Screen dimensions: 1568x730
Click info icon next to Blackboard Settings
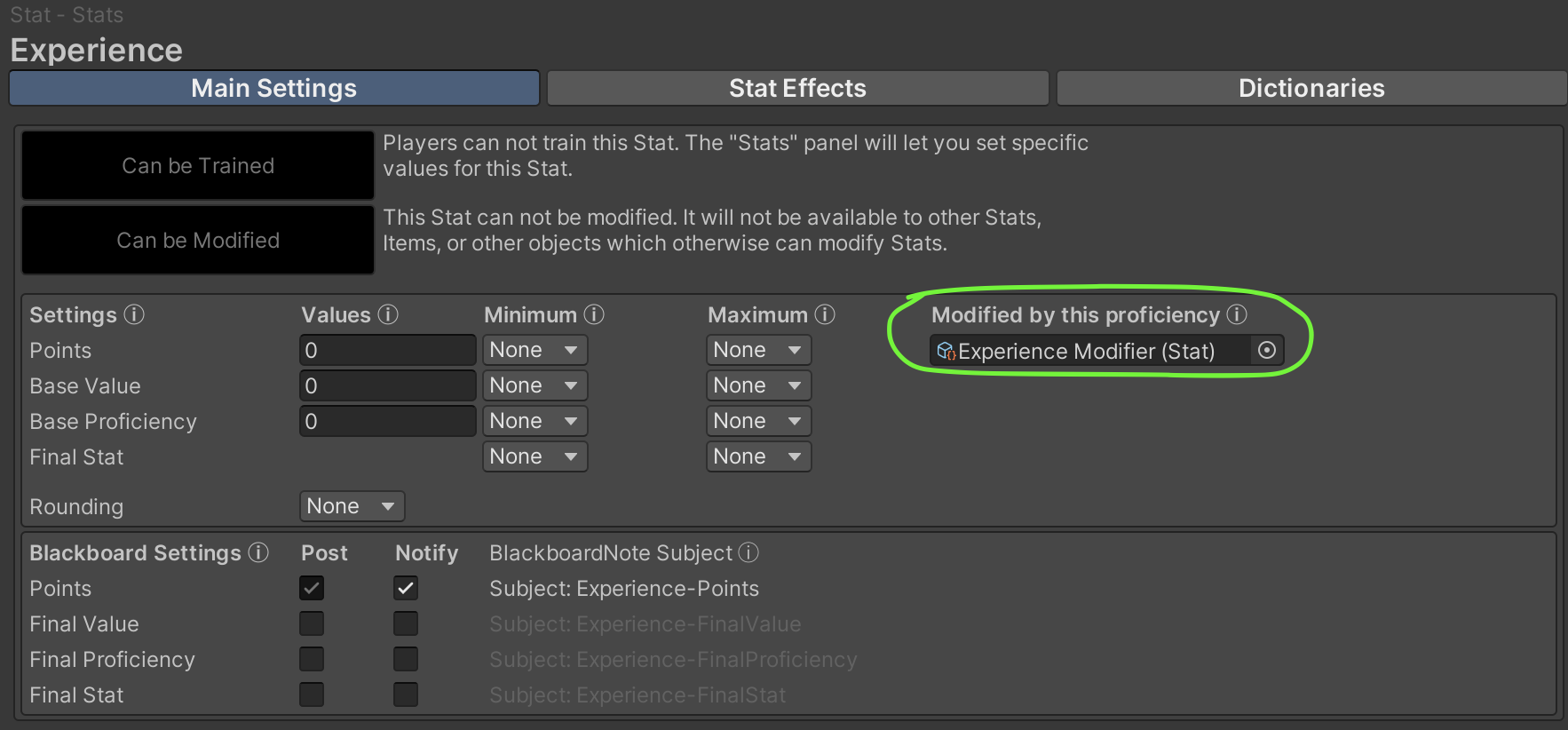point(258,552)
